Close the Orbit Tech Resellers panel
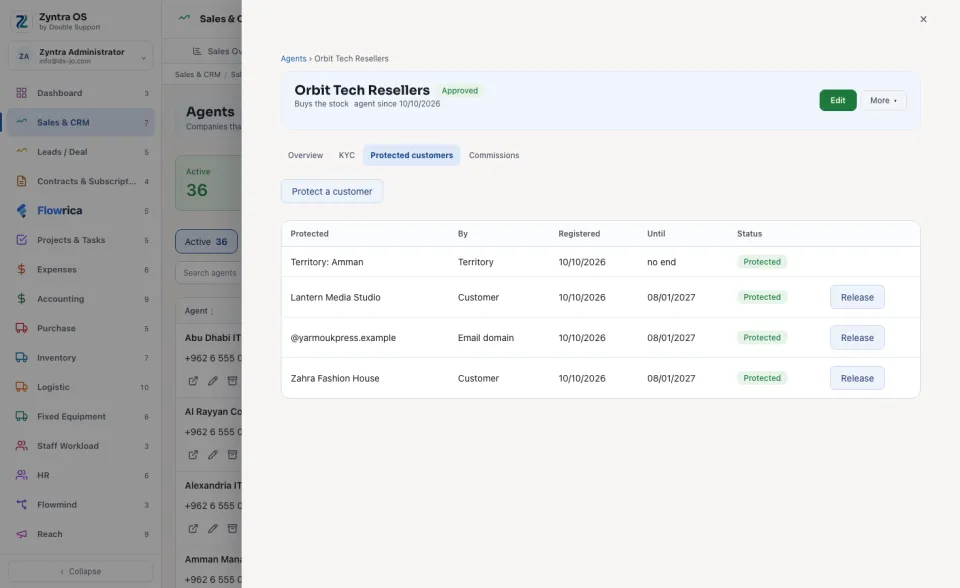This screenshot has width=960, height=588. (923, 19)
